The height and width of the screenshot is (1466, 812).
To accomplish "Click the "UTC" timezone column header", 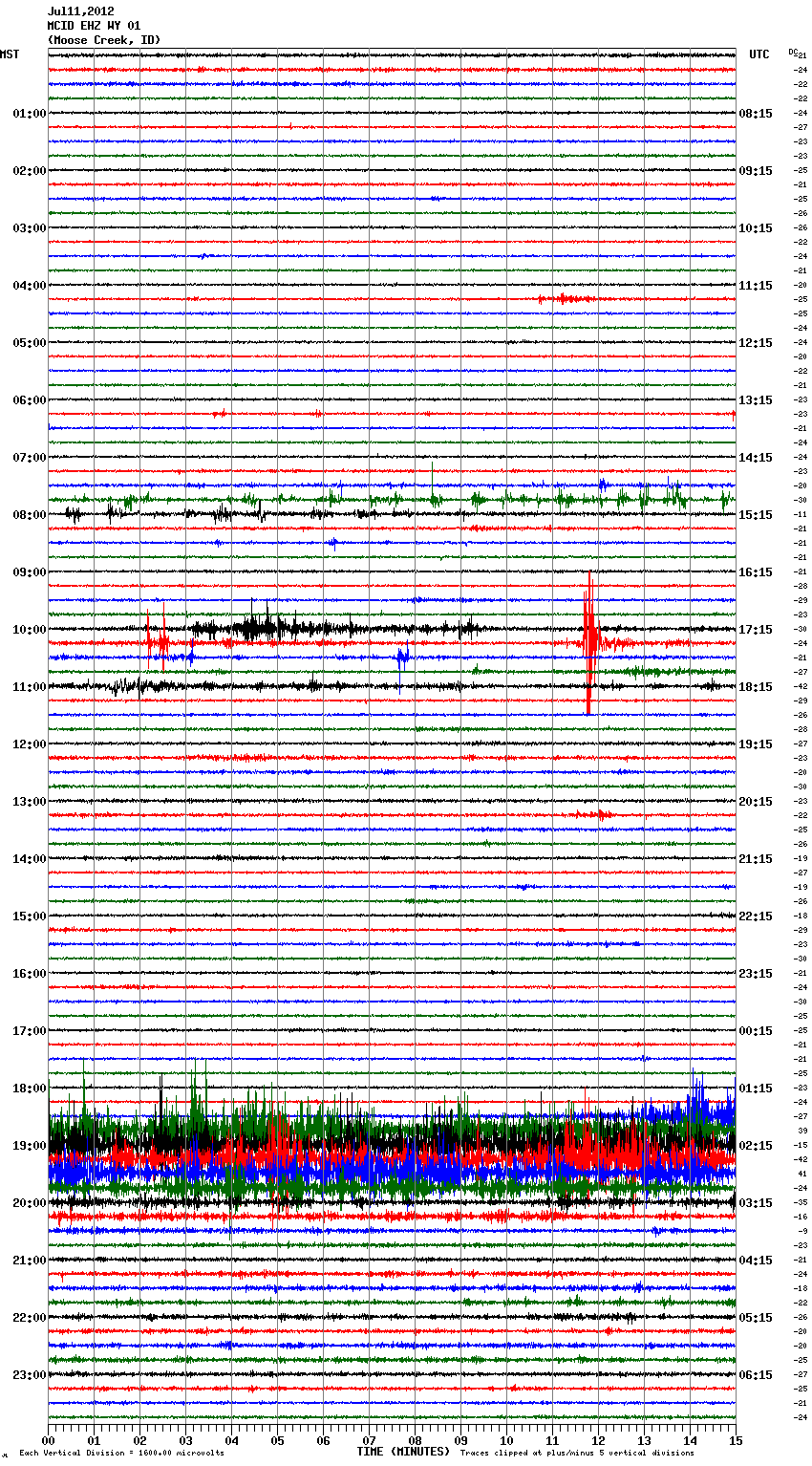I will pyautogui.click(x=759, y=54).
